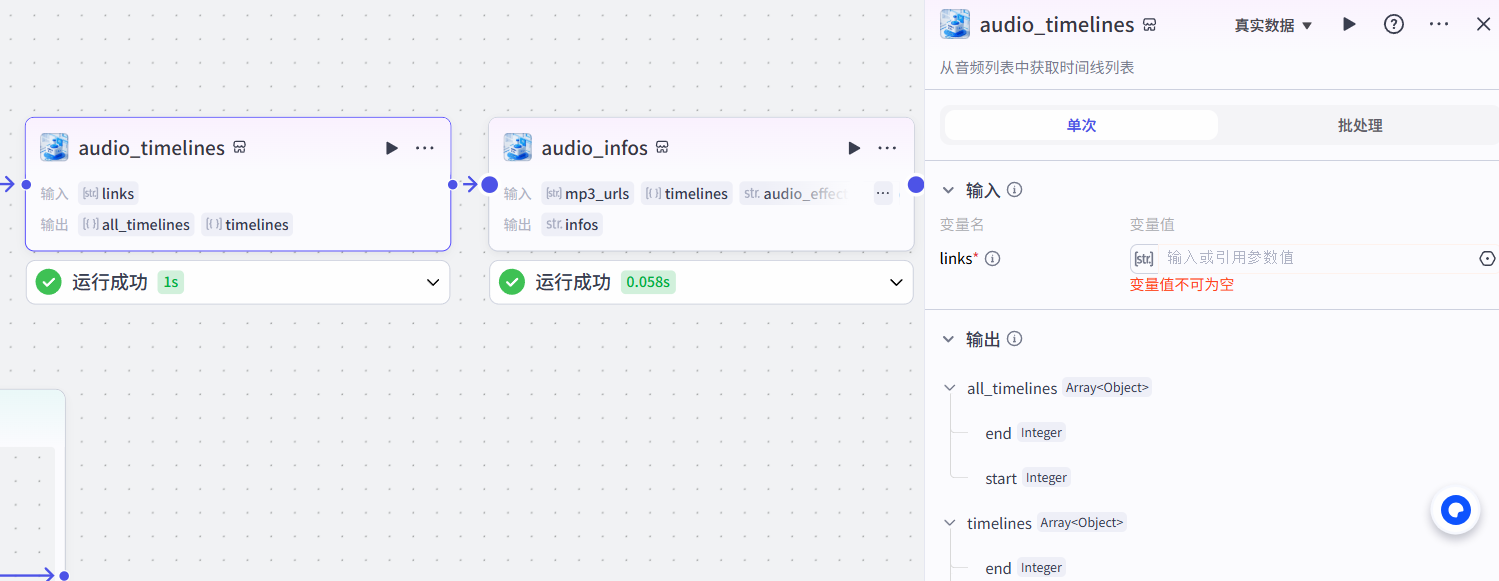Image resolution: width=1499 pixels, height=581 pixels.
Task: Open the 真实数据 dropdown
Action: pyautogui.click(x=1273, y=26)
